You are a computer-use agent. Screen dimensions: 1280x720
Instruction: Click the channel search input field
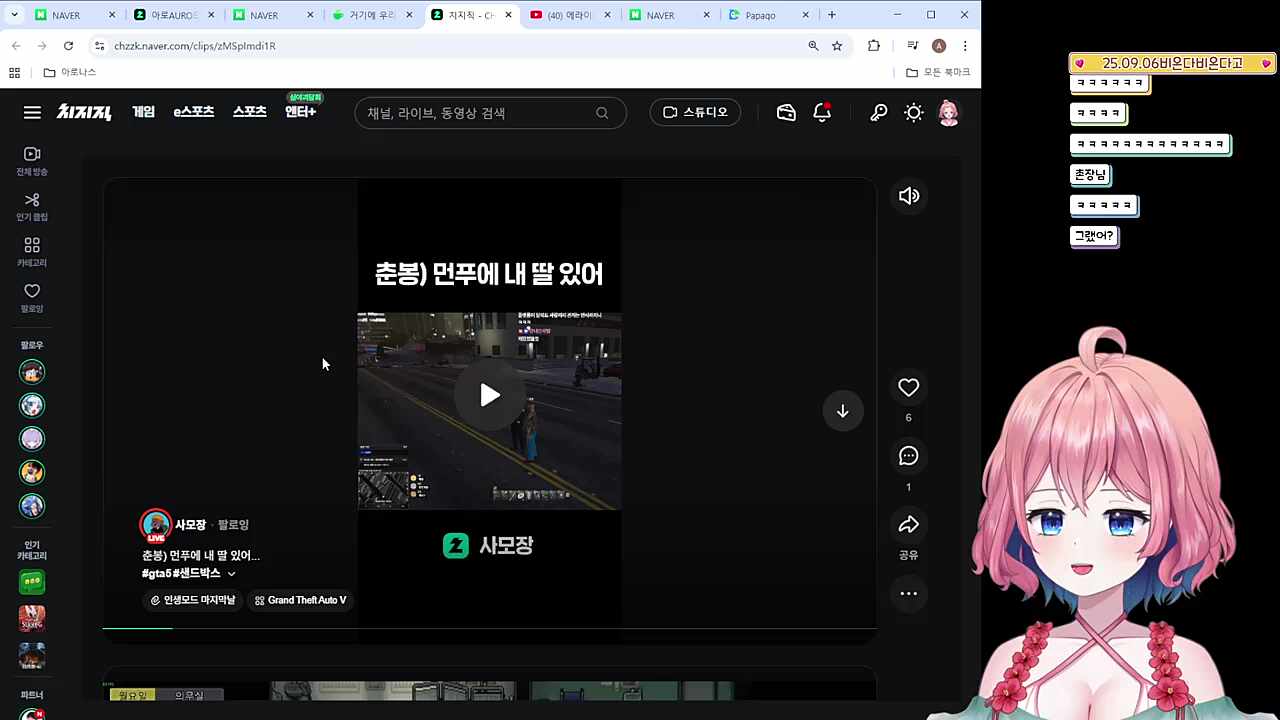pyautogui.click(x=480, y=112)
